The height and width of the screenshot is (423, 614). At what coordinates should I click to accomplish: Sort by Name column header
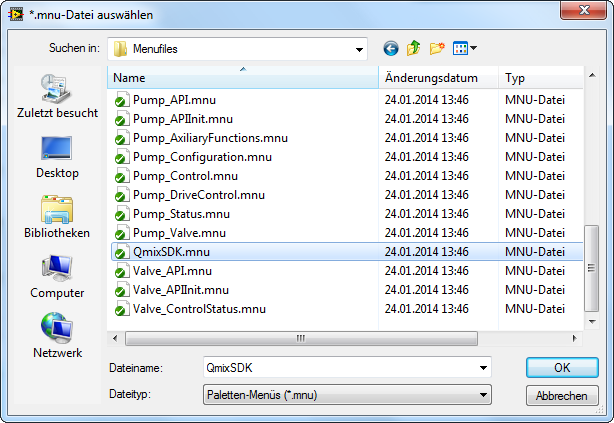[243, 78]
